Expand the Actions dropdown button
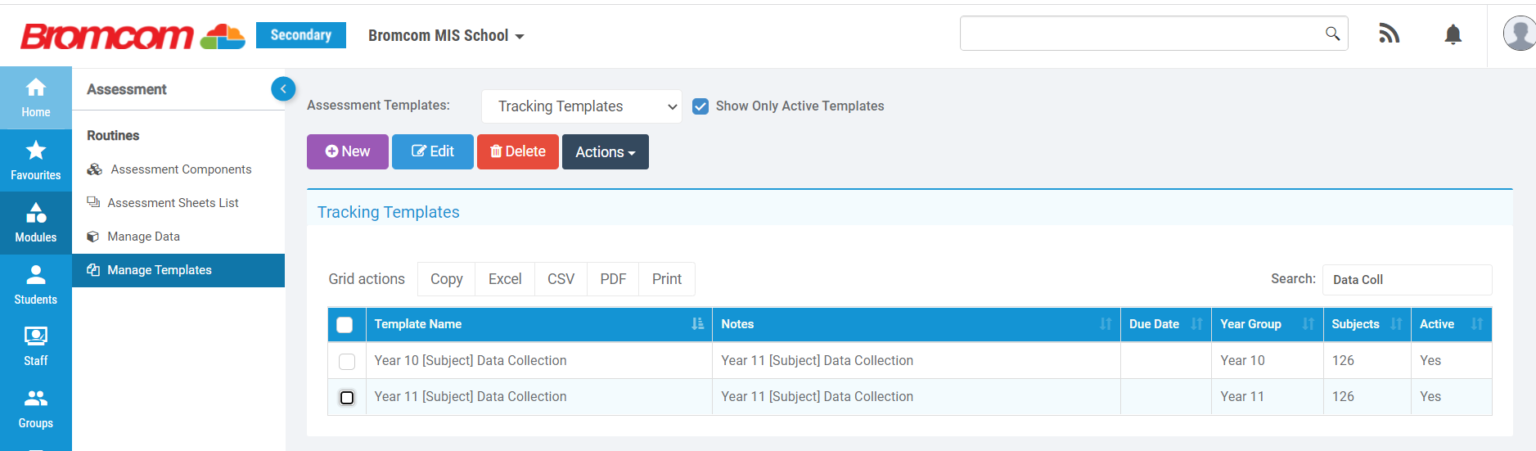Viewport: 1536px width, 451px height. point(605,152)
